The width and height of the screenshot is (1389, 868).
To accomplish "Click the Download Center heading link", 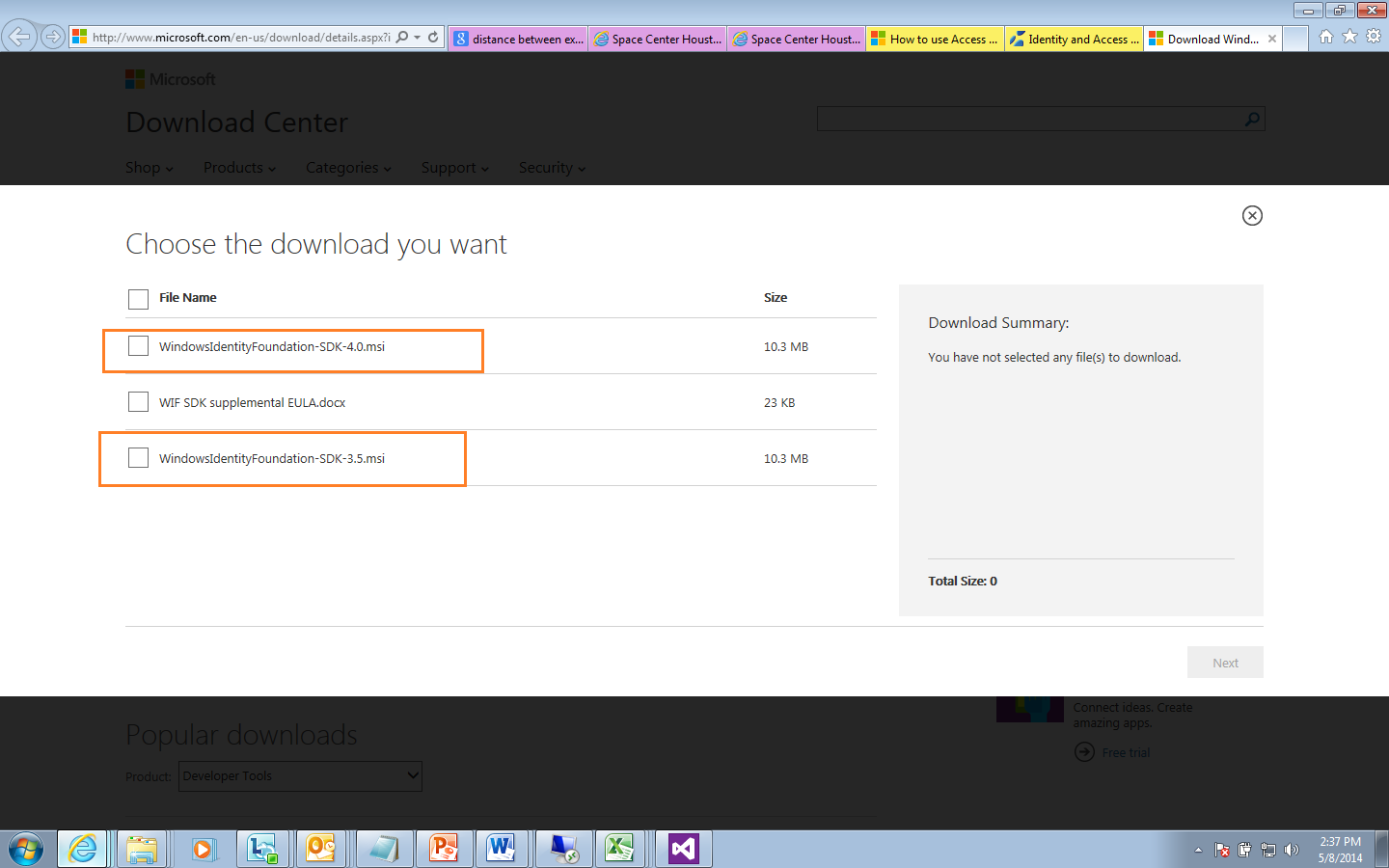I will [237, 122].
